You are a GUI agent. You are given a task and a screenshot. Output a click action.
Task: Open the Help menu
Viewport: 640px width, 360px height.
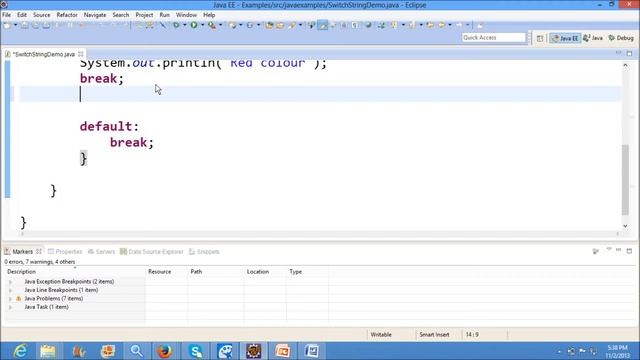209,15
